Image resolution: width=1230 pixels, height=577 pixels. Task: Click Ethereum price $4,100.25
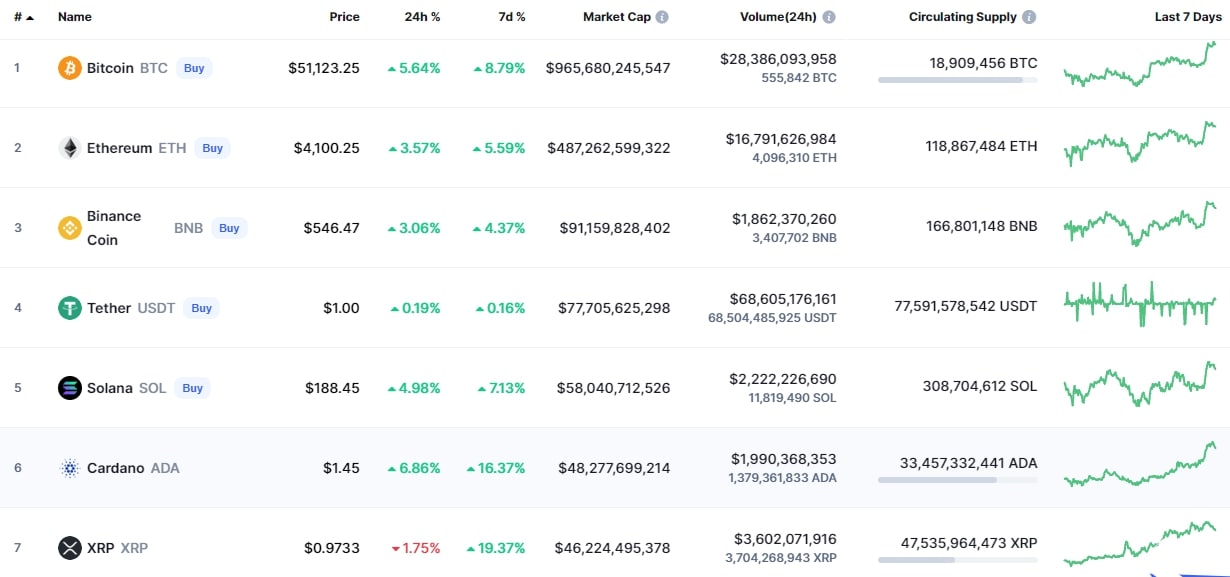tap(327, 148)
